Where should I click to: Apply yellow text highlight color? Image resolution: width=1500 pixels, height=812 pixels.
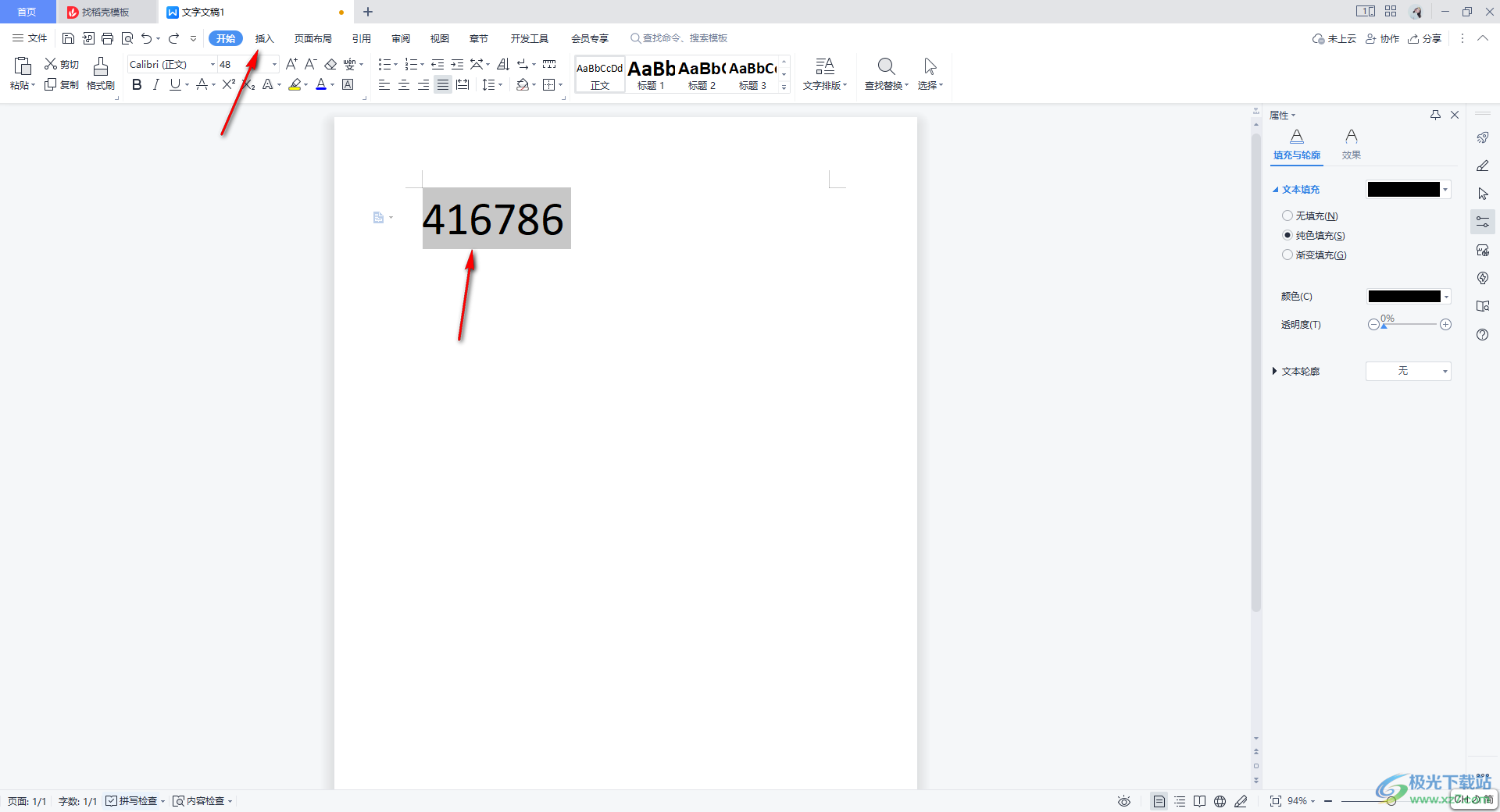tap(295, 84)
